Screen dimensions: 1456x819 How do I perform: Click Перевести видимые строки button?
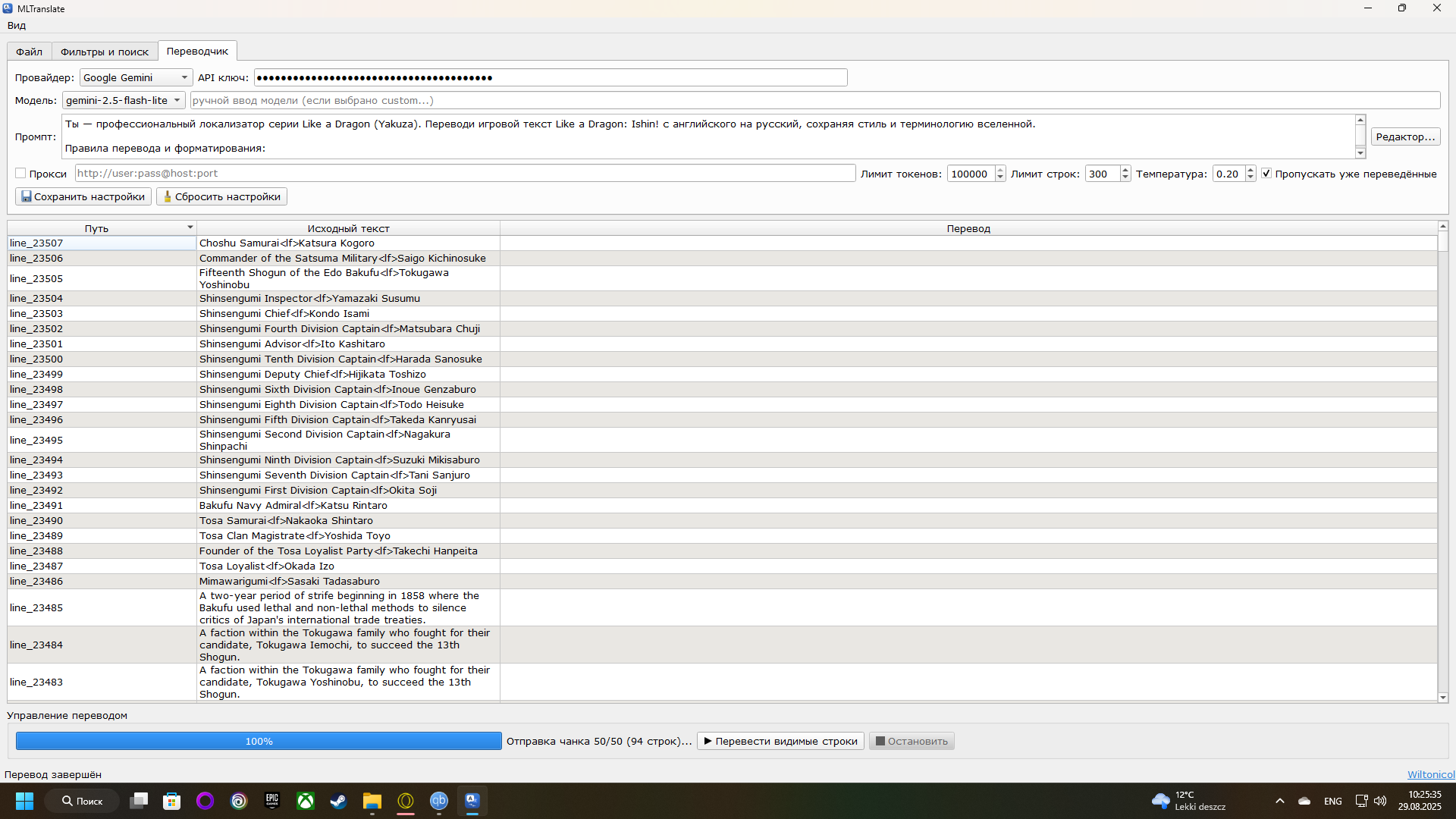tap(780, 741)
